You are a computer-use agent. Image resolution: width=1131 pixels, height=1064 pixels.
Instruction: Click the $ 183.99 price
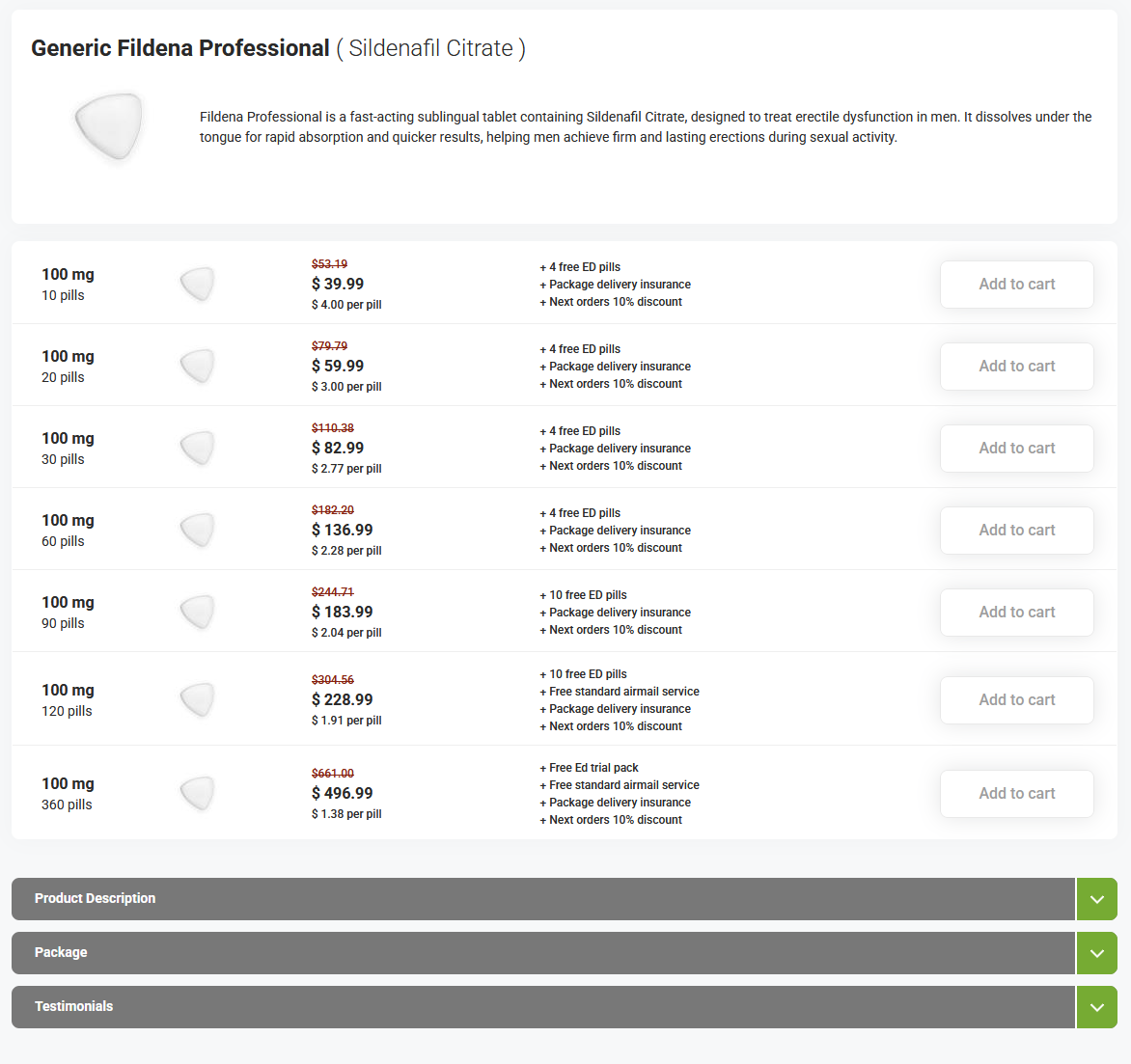(342, 612)
